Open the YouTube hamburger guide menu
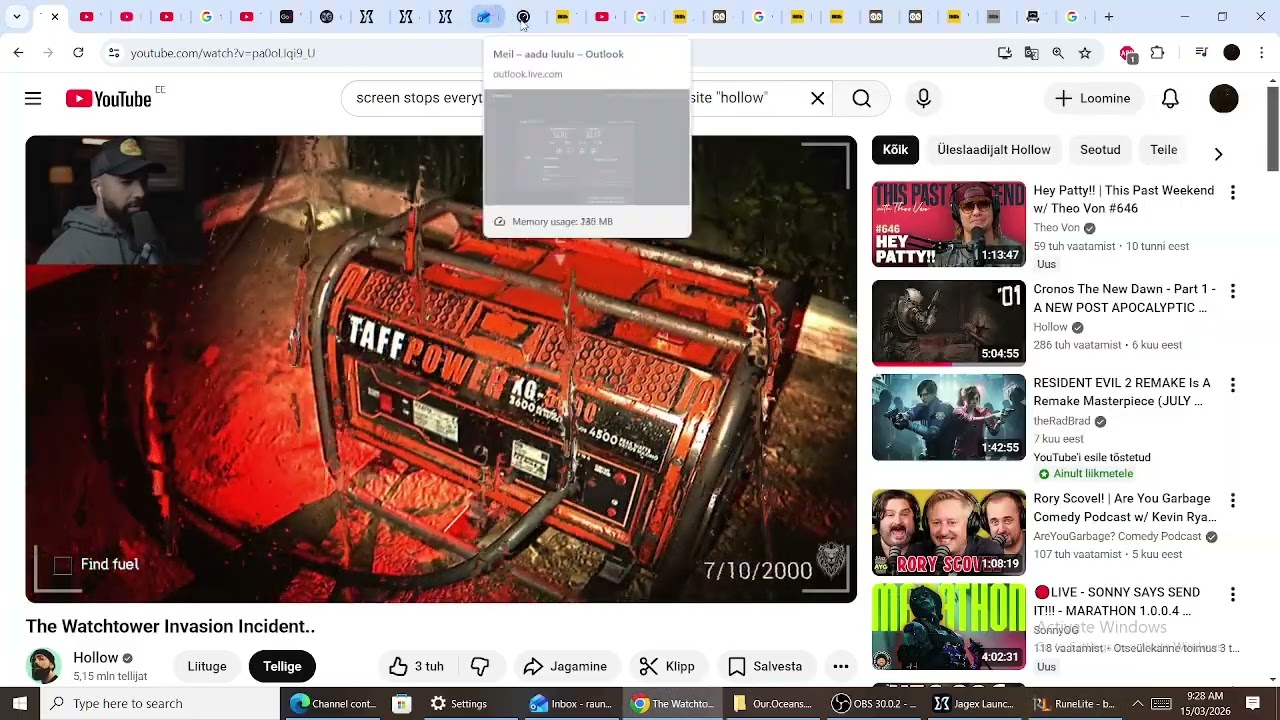This screenshot has width=1280, height=720. click(x=33, y=98)
